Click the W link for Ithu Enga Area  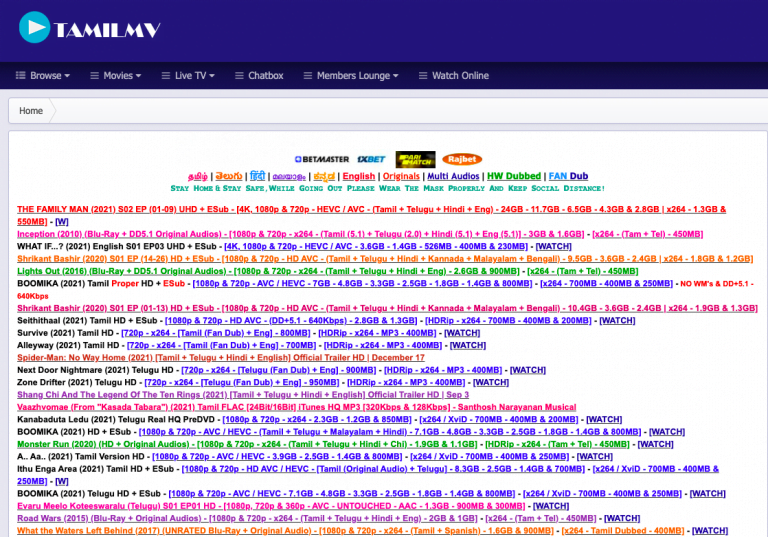click(62, 481)
